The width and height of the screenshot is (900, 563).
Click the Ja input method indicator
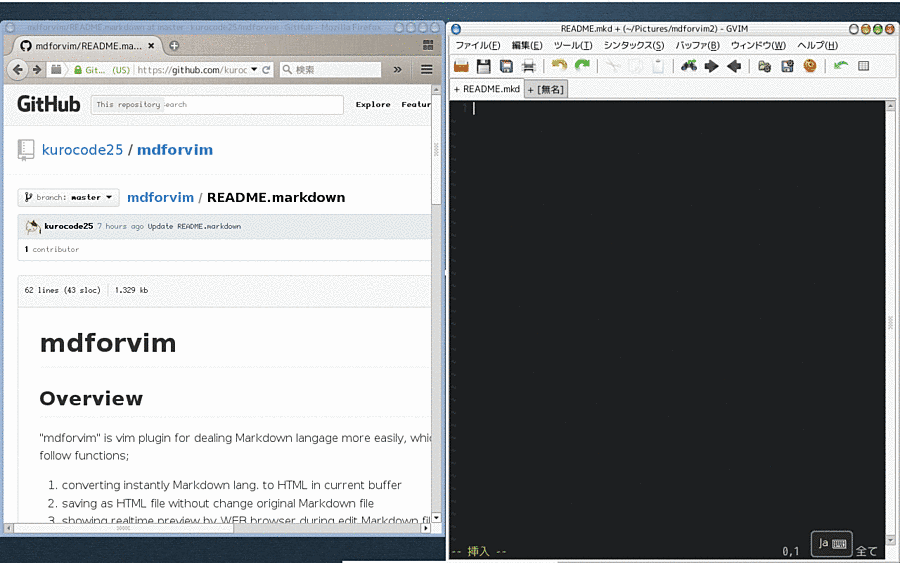coord(832,543)
